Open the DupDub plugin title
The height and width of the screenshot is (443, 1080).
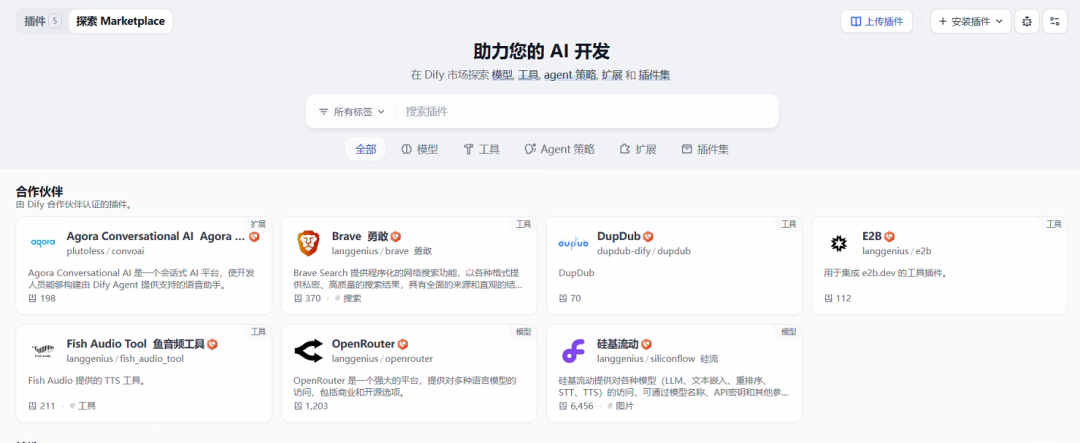click(619, 236)
